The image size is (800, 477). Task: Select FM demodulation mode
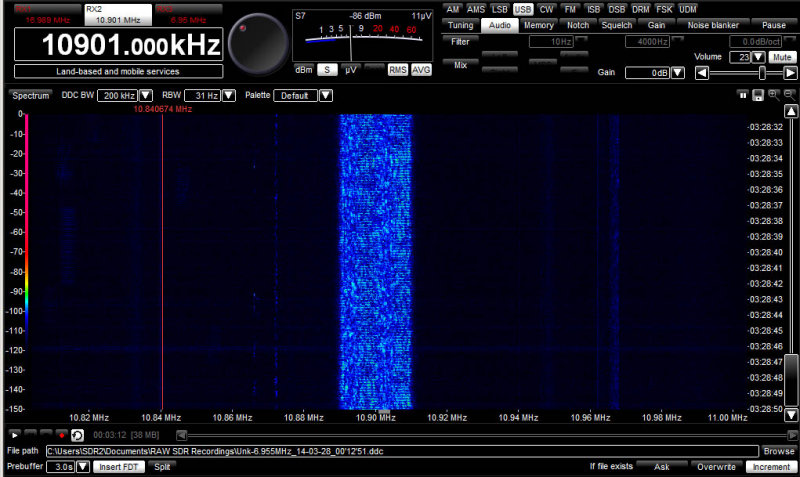570,9
